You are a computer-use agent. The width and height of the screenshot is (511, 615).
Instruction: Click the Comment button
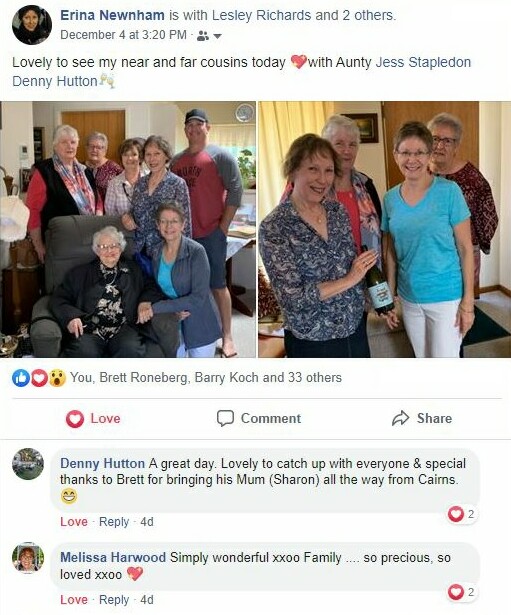(x=259, y=418)
